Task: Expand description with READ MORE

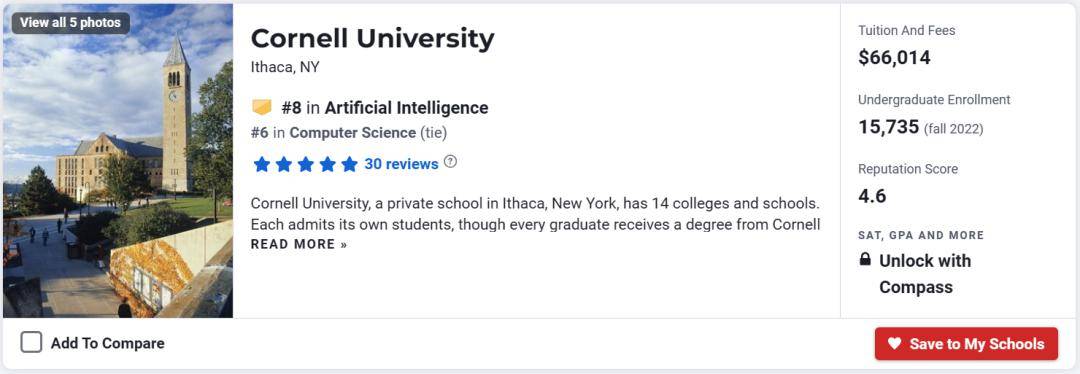Action: [x=299, y=245]
